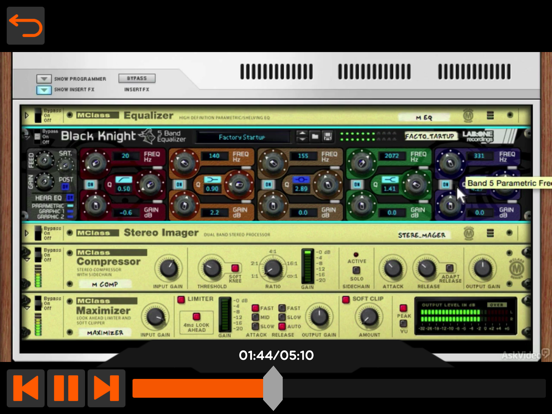
Task: Save the Black Knight patch with the disk icon
Action: [x=328, y=136]
